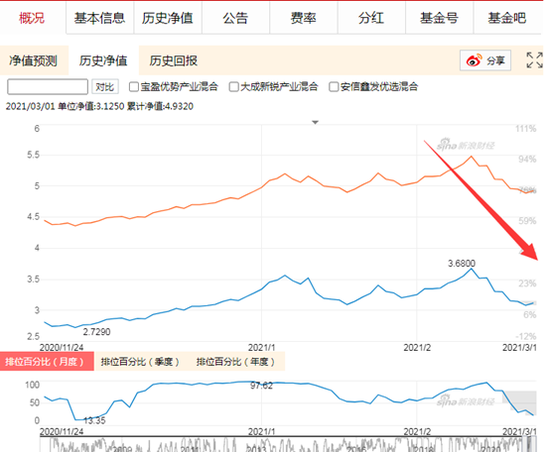This screenshot has width=550, height=452.
Task: Click the 2021/1 date label on main chart
Action: (x=262, y=348)
